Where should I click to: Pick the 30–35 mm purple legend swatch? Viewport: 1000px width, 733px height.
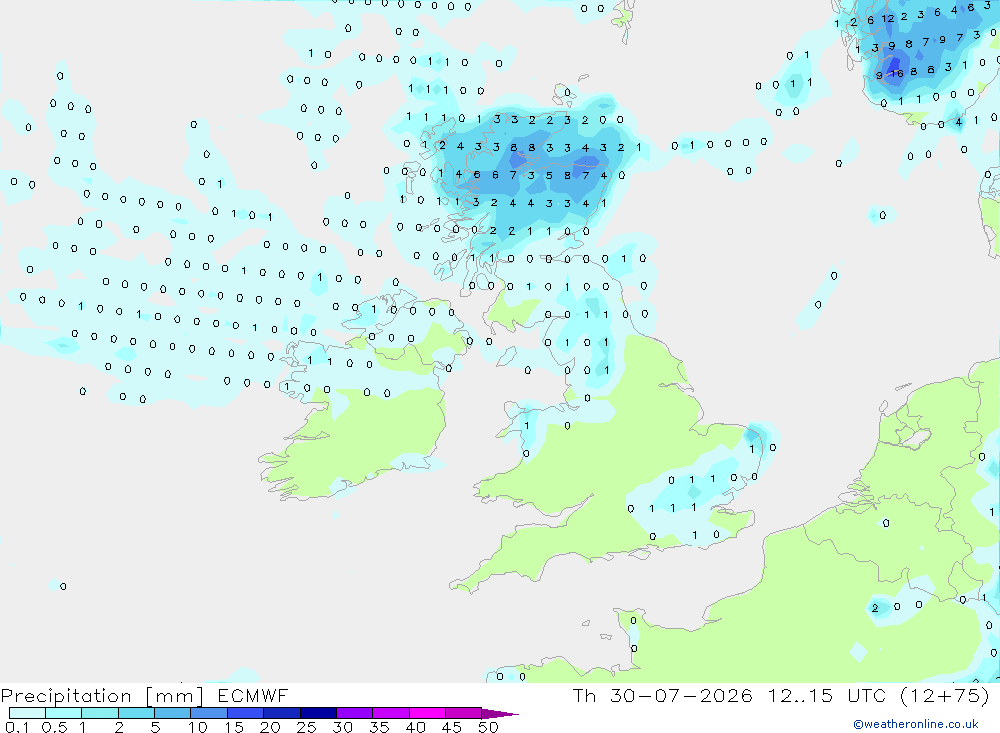coord(354,713)
